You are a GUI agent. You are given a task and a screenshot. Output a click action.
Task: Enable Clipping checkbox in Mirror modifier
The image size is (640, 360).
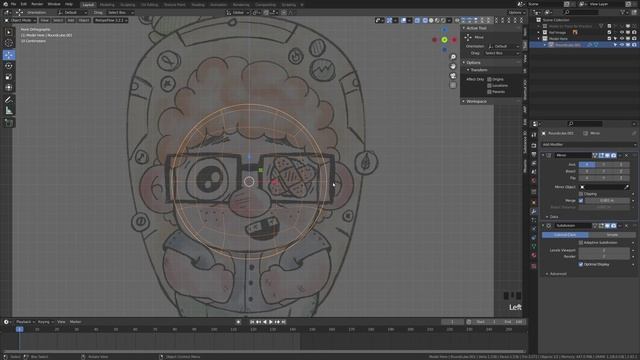click(x=581, y=194)
